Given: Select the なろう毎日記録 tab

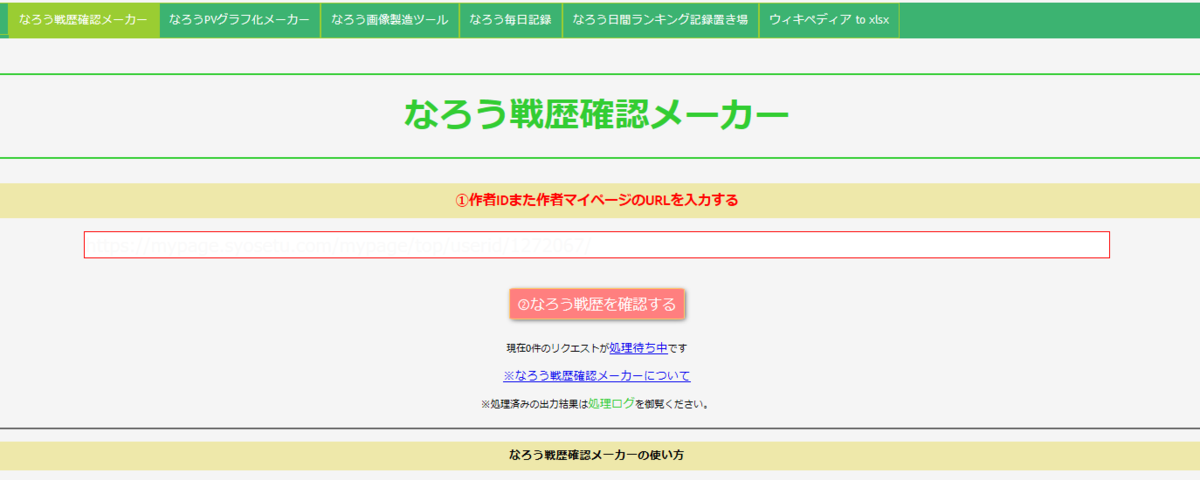Looking at the screenshot, I should coord(510,20).
